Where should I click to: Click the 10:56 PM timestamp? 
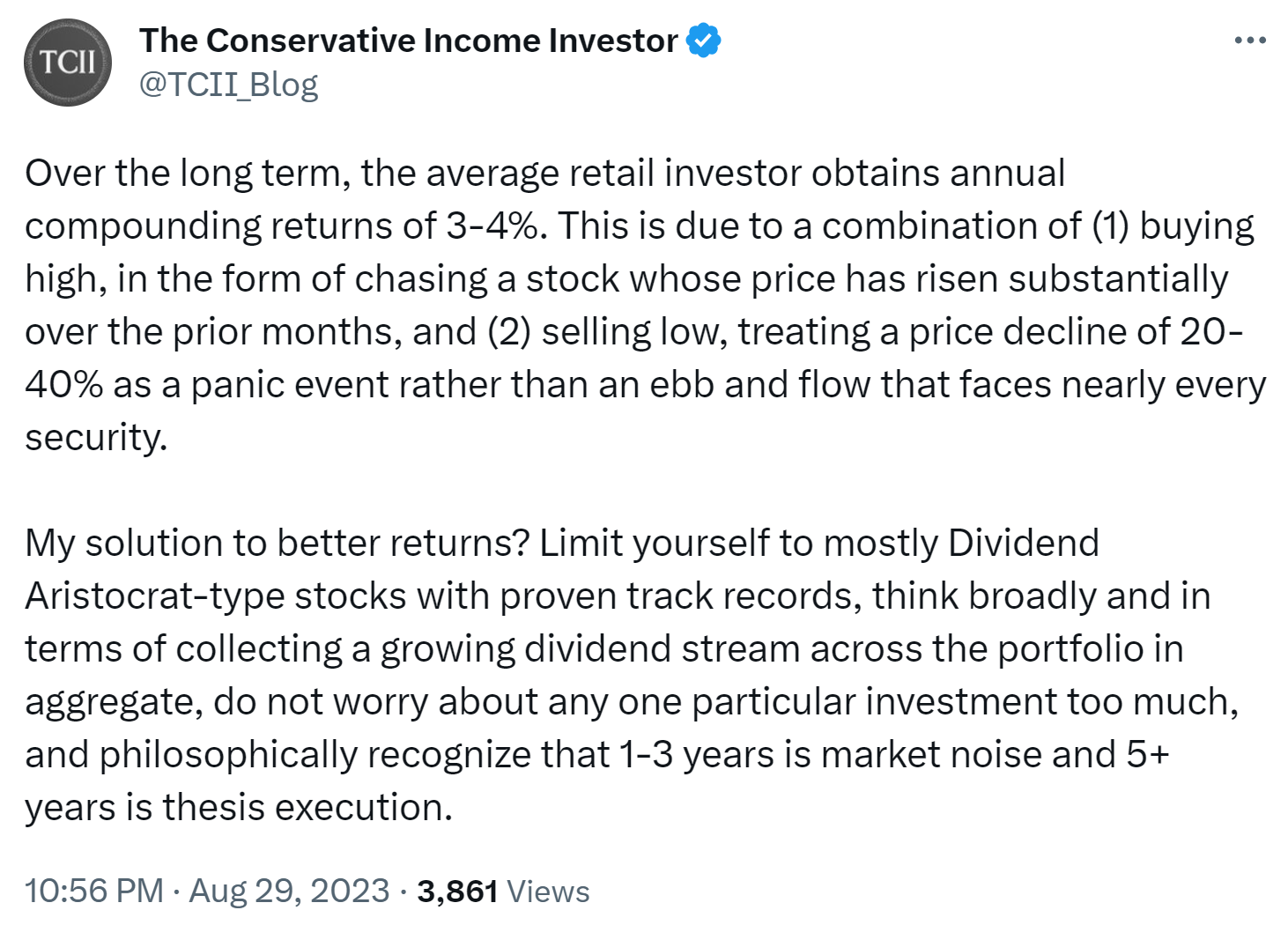pyautogui.click(x=94, y=891)
